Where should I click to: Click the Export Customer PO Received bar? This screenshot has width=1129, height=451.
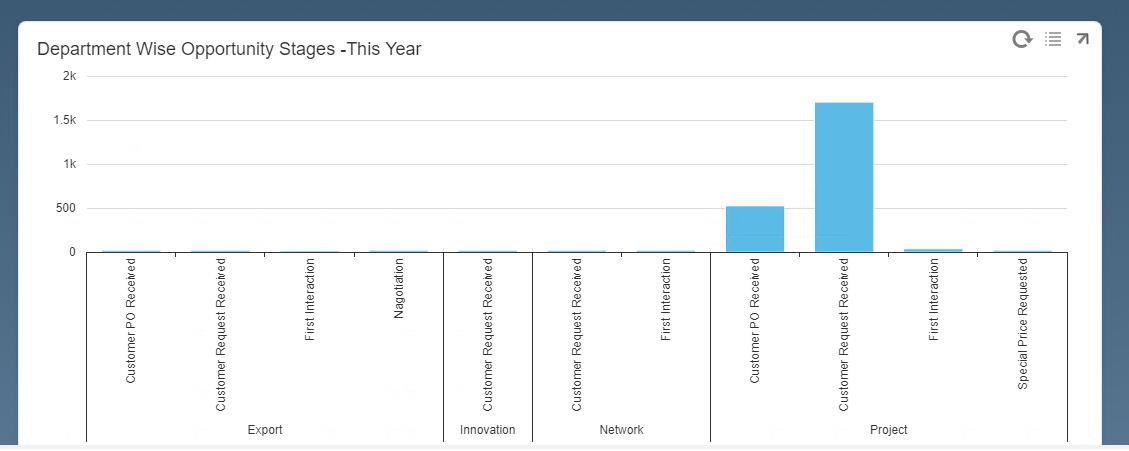point(131,251)
